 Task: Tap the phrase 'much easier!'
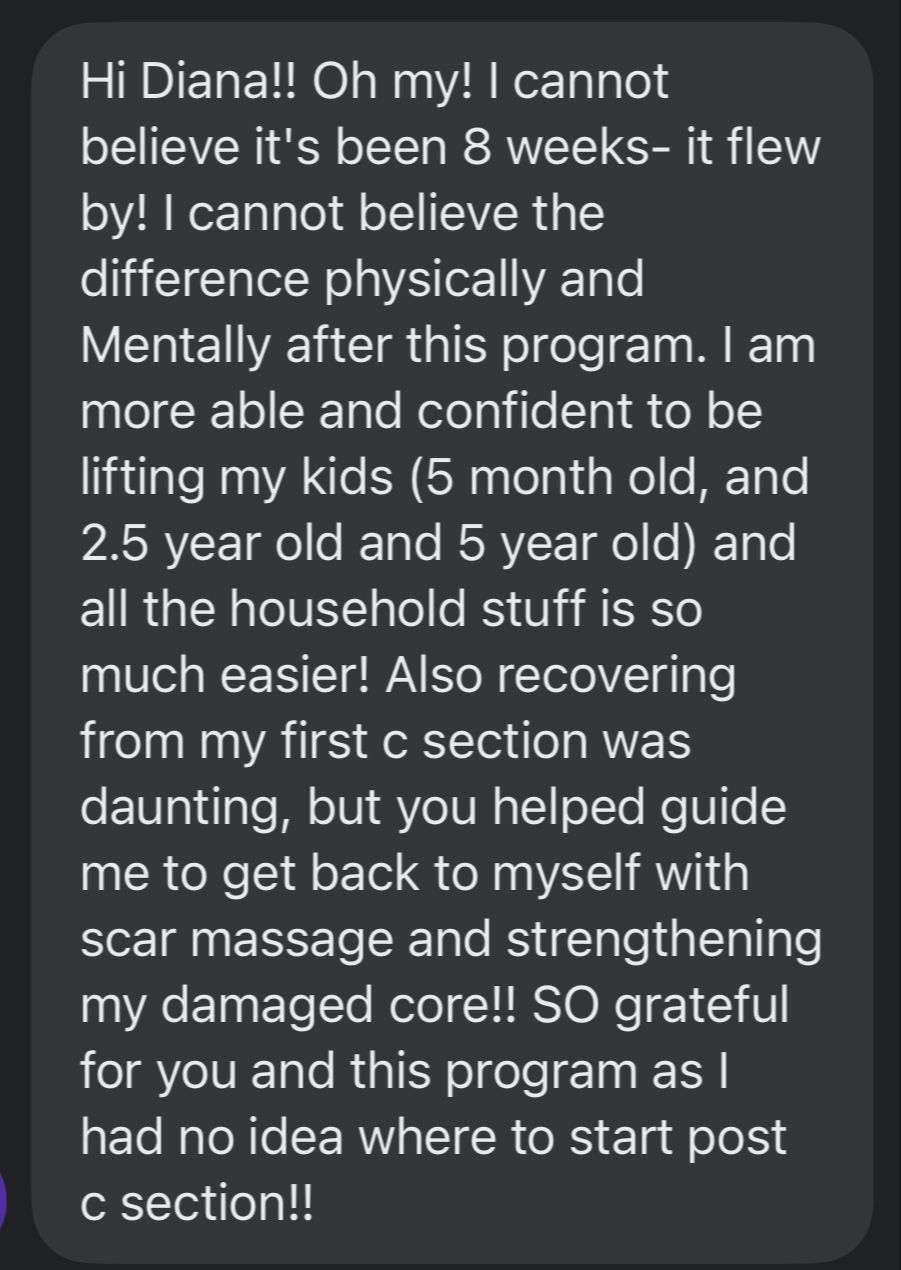point(225,677)
